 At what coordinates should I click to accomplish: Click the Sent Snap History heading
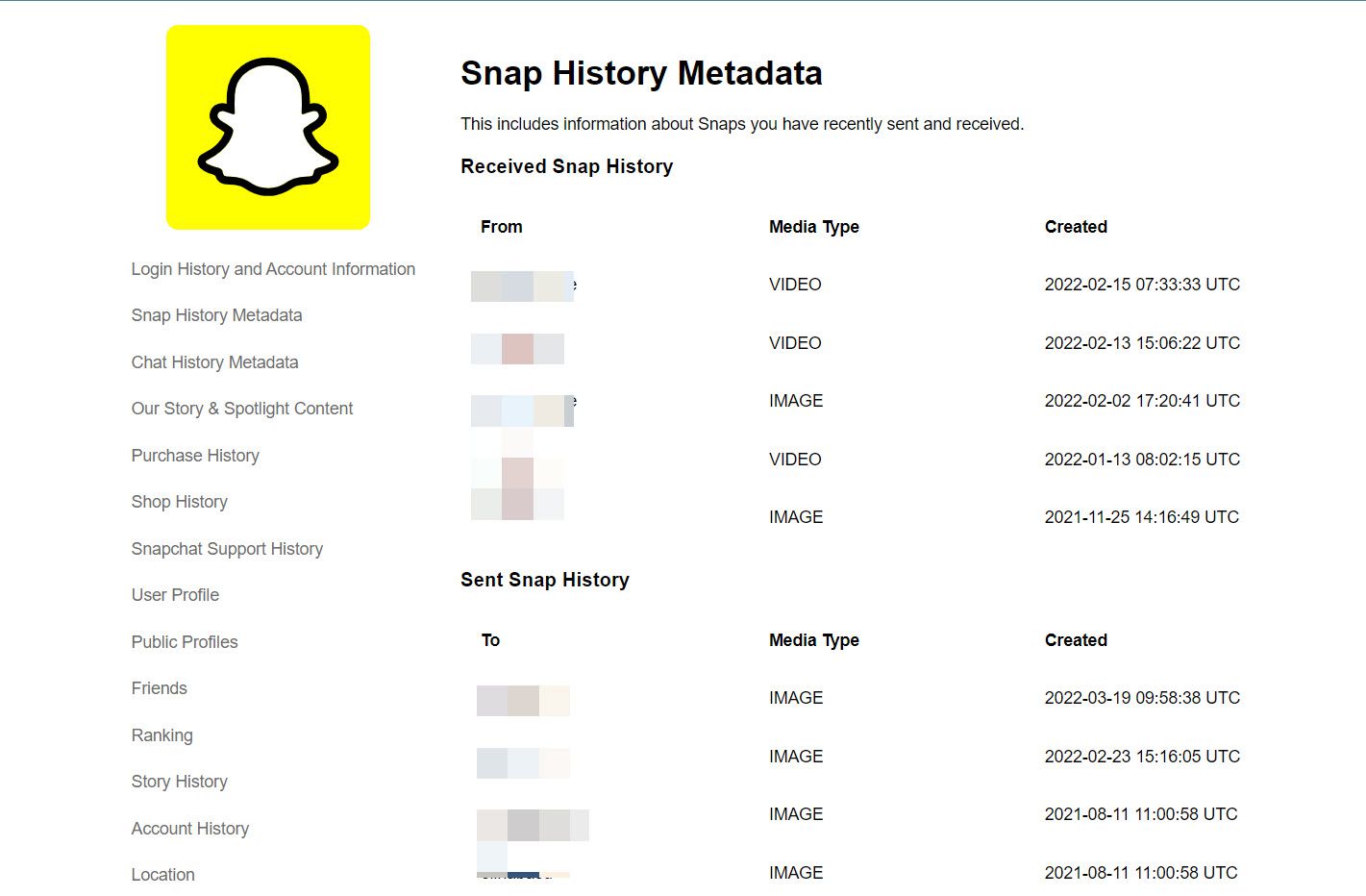coord(545,580)
